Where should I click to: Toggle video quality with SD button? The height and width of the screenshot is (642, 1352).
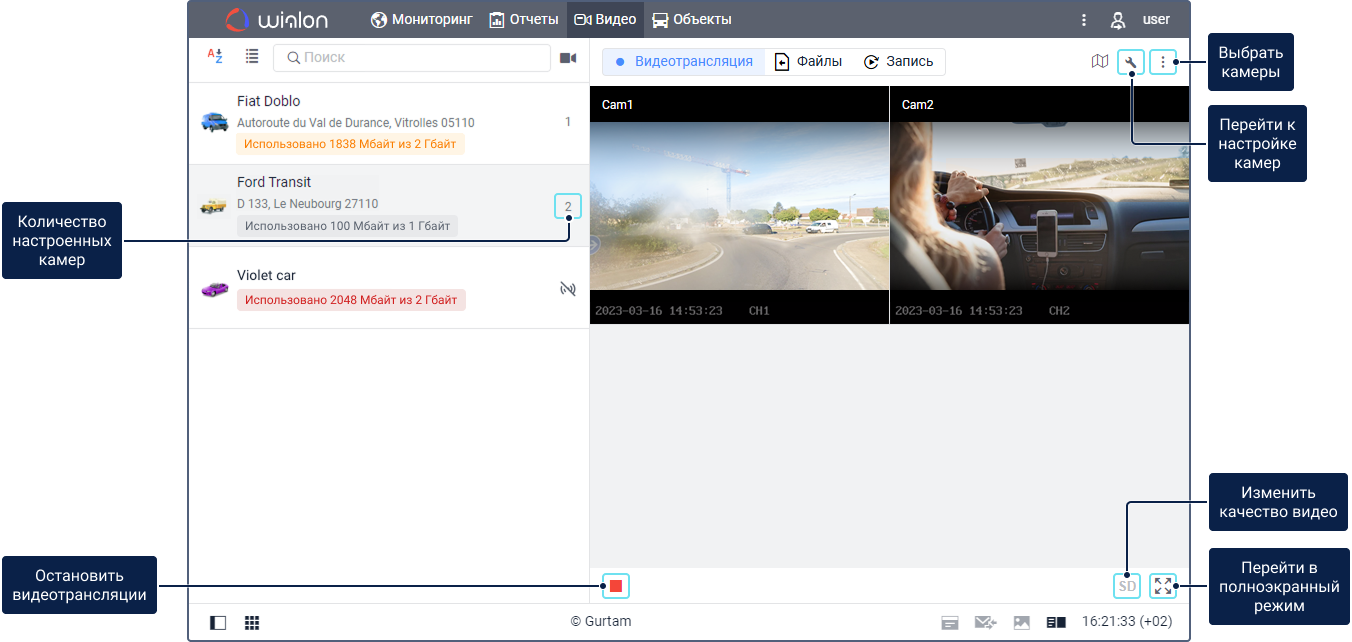click(x=1127, y=586)
